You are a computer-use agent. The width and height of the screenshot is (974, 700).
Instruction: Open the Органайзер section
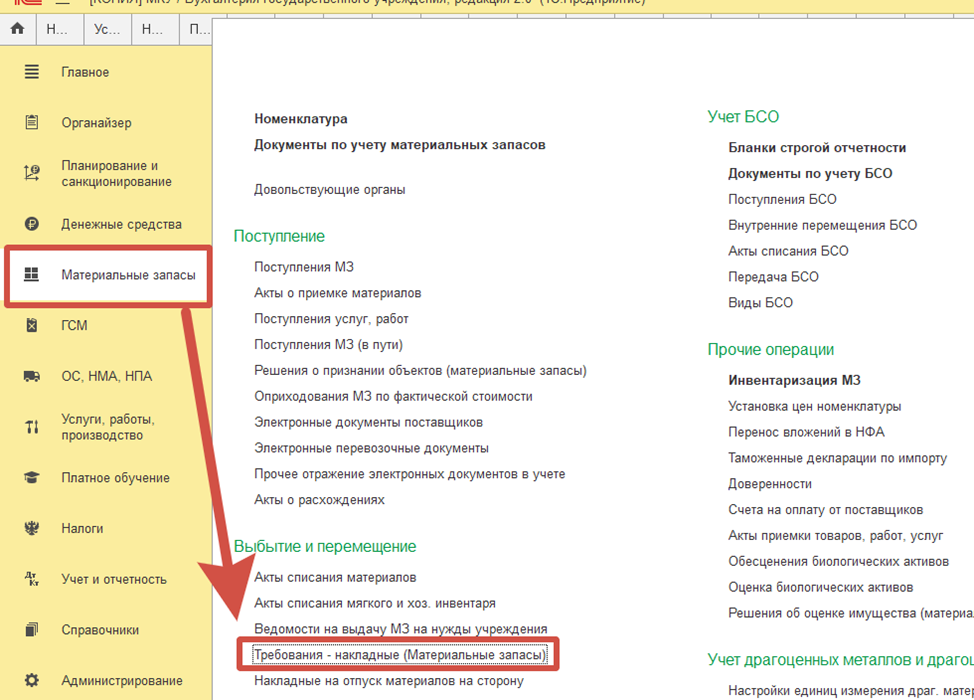tap(96, 123)
